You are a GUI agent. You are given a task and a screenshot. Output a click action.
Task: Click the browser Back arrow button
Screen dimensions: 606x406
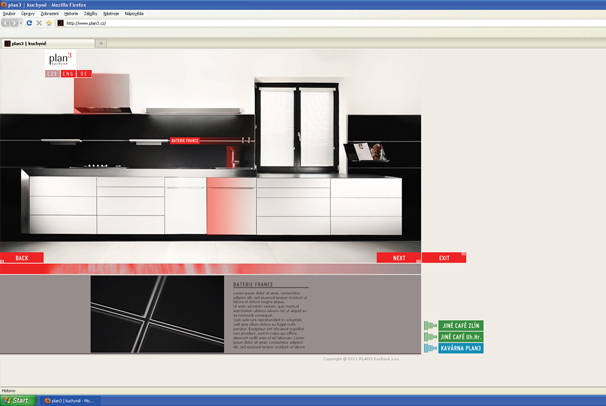7,23
